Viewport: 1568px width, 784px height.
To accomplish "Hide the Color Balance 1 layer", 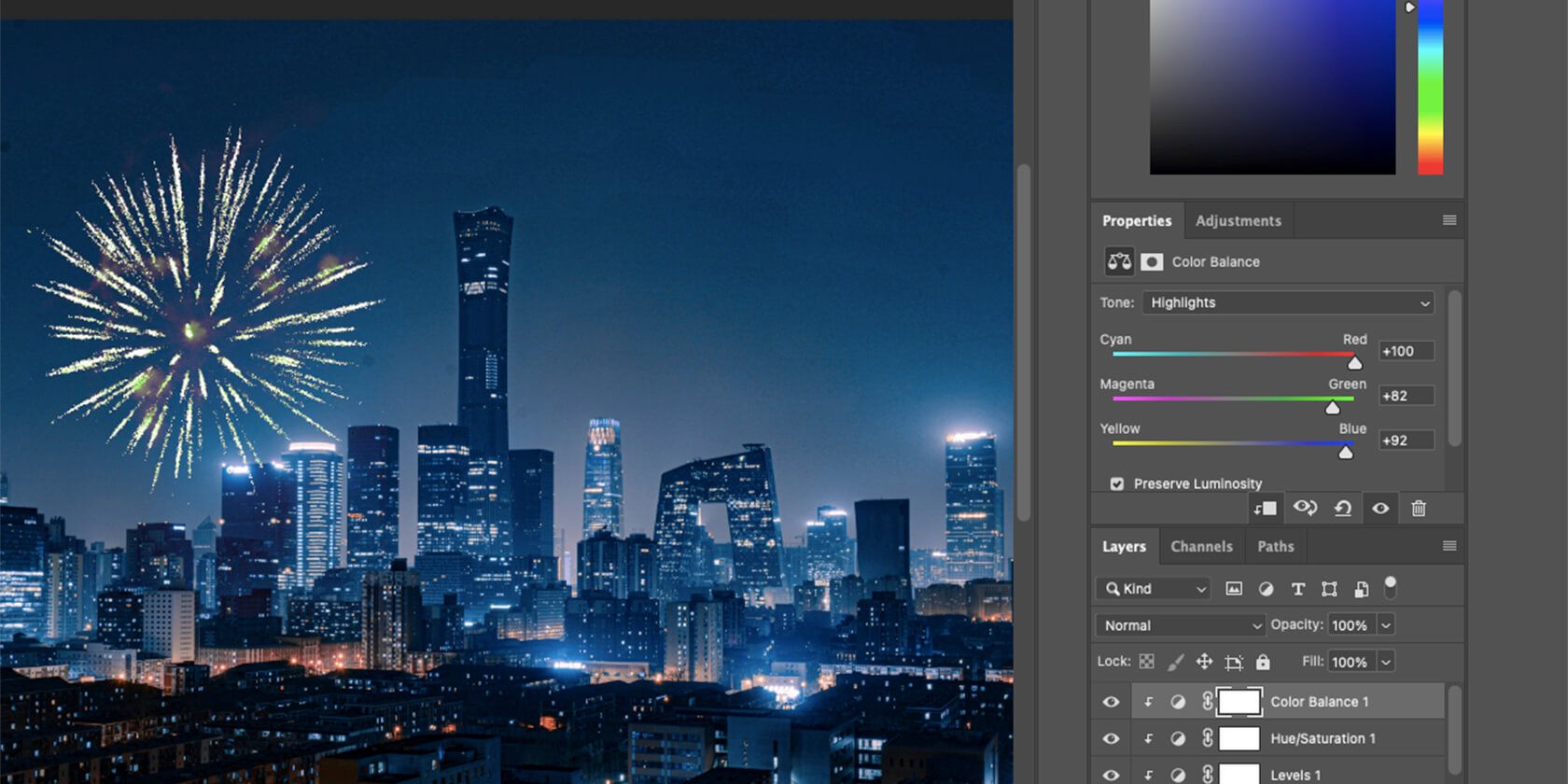I will click(x=1111, y=702).
